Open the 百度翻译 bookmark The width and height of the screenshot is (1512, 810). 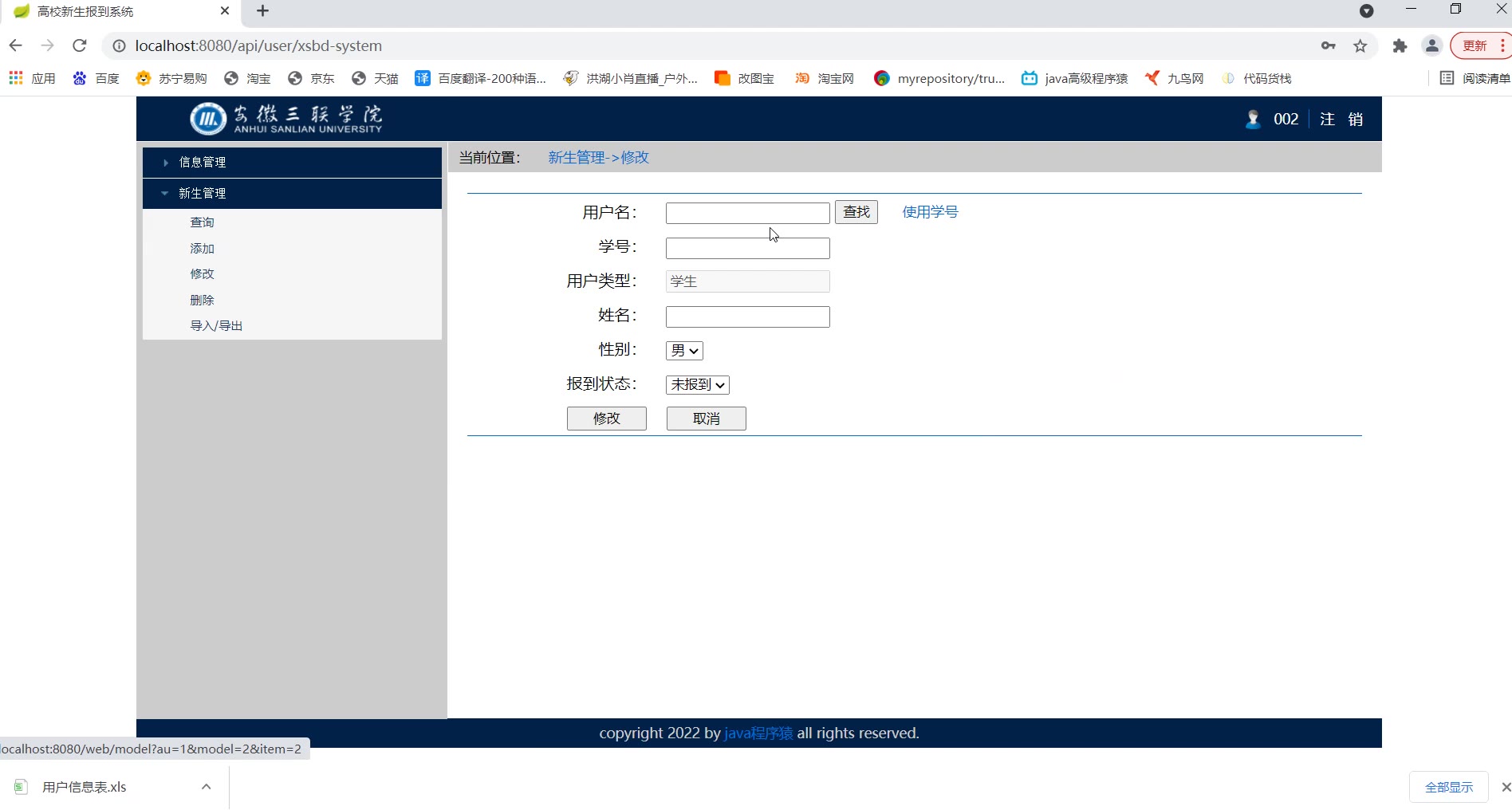click(x=480, y=78)
